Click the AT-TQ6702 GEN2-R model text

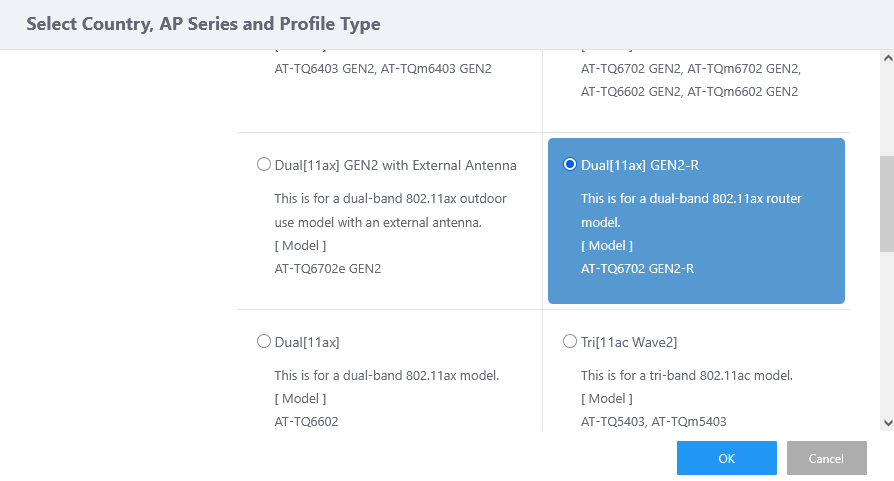[x=637, y=269]
